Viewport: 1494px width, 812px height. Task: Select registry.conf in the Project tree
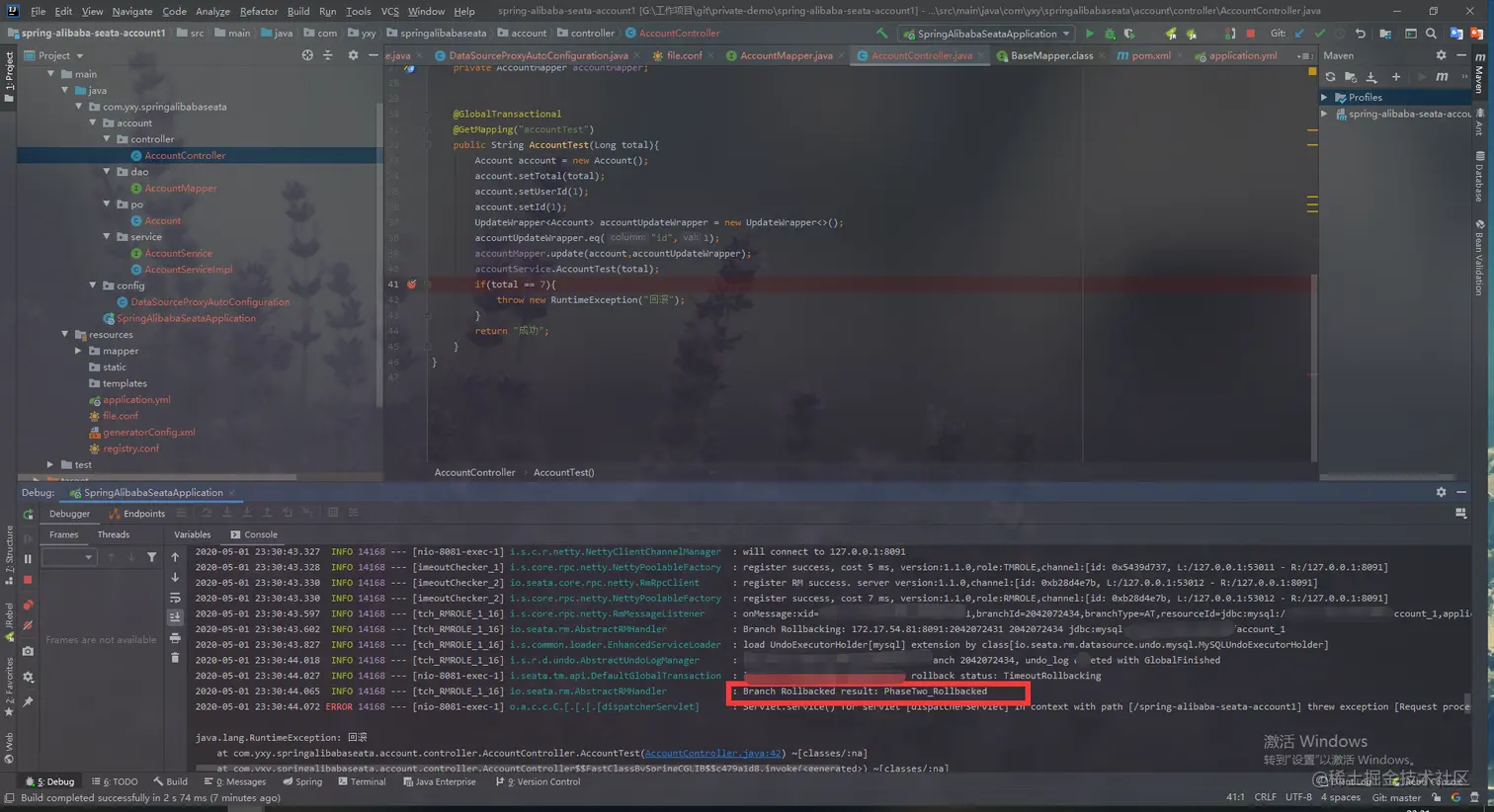click(130, 448)
